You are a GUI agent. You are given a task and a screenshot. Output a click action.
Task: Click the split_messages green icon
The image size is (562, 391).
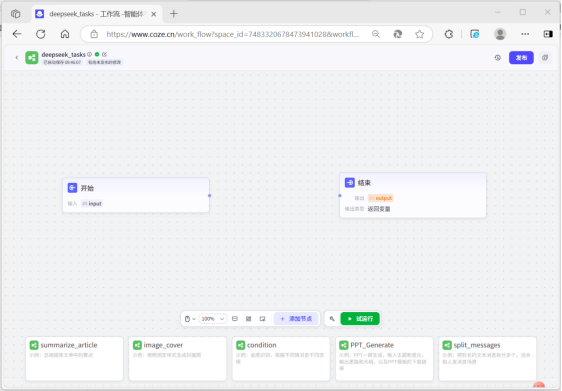[x=447, y=345]
